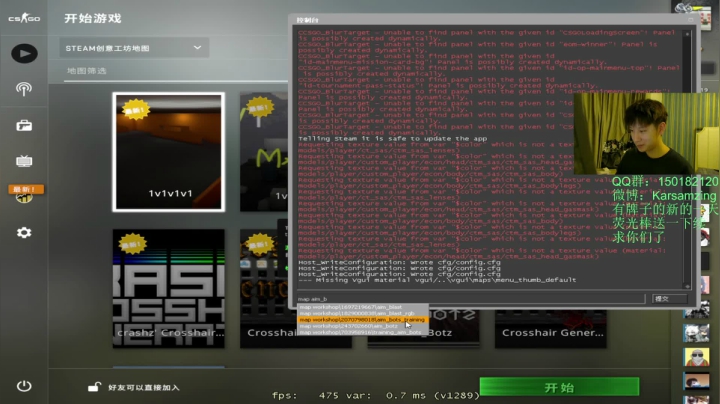Select the 1v1v1v1 workshop map

pos(169,152)
